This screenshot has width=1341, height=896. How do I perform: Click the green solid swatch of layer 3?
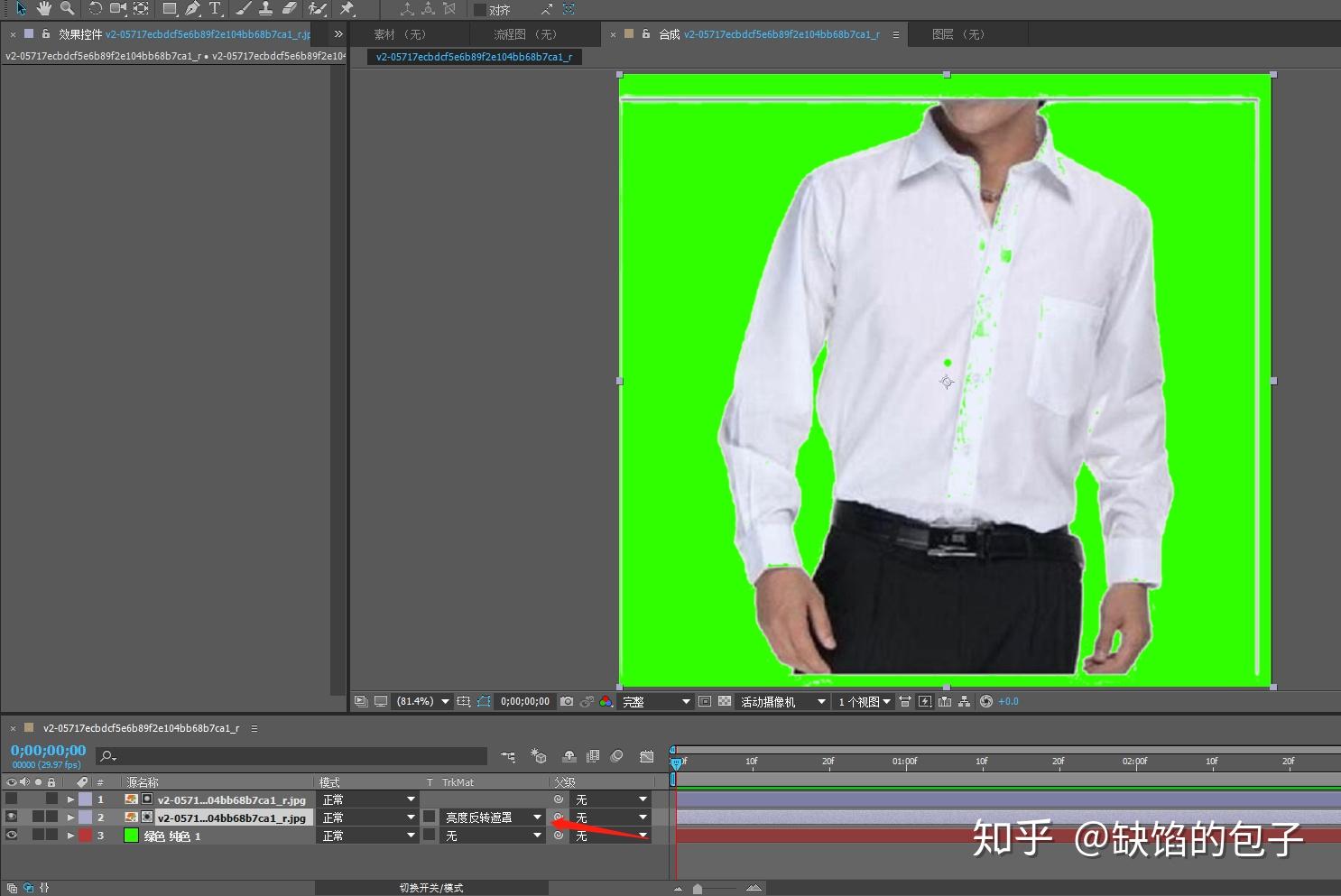(x=131, y=836)
